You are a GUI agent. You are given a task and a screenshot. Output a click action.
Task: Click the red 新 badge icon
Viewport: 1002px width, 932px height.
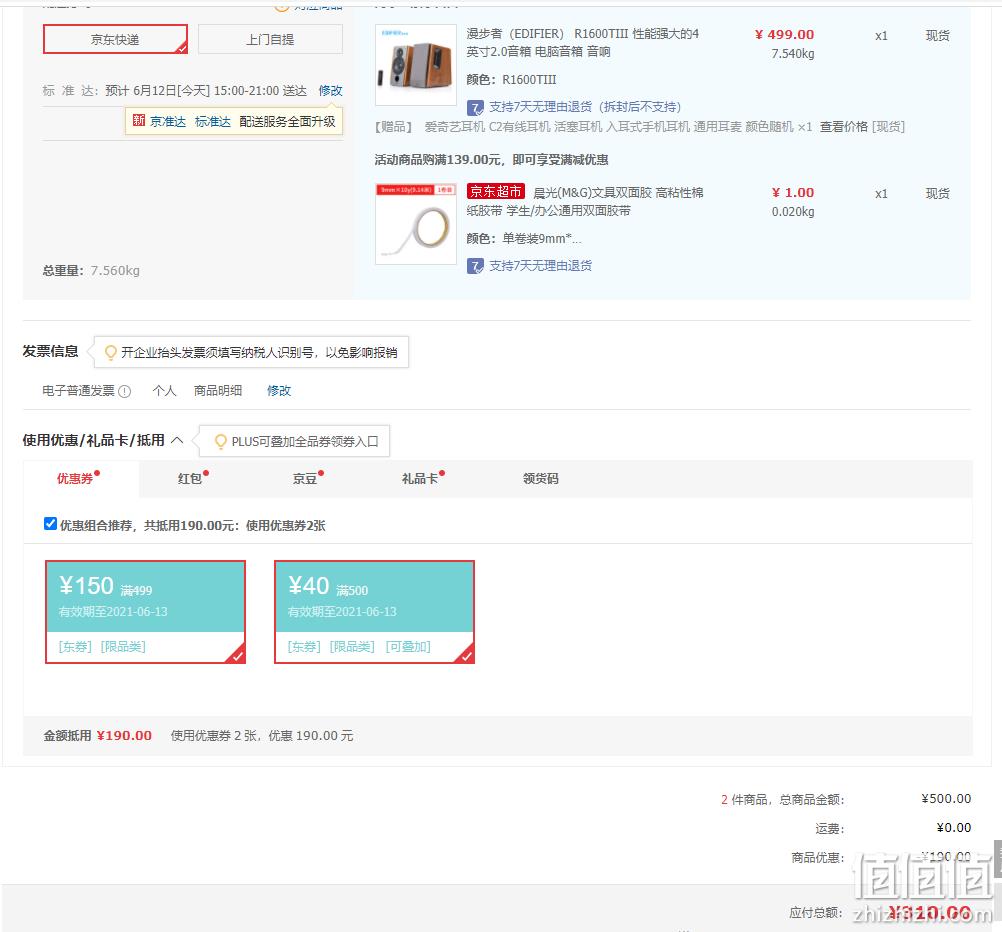pos(139,120)
